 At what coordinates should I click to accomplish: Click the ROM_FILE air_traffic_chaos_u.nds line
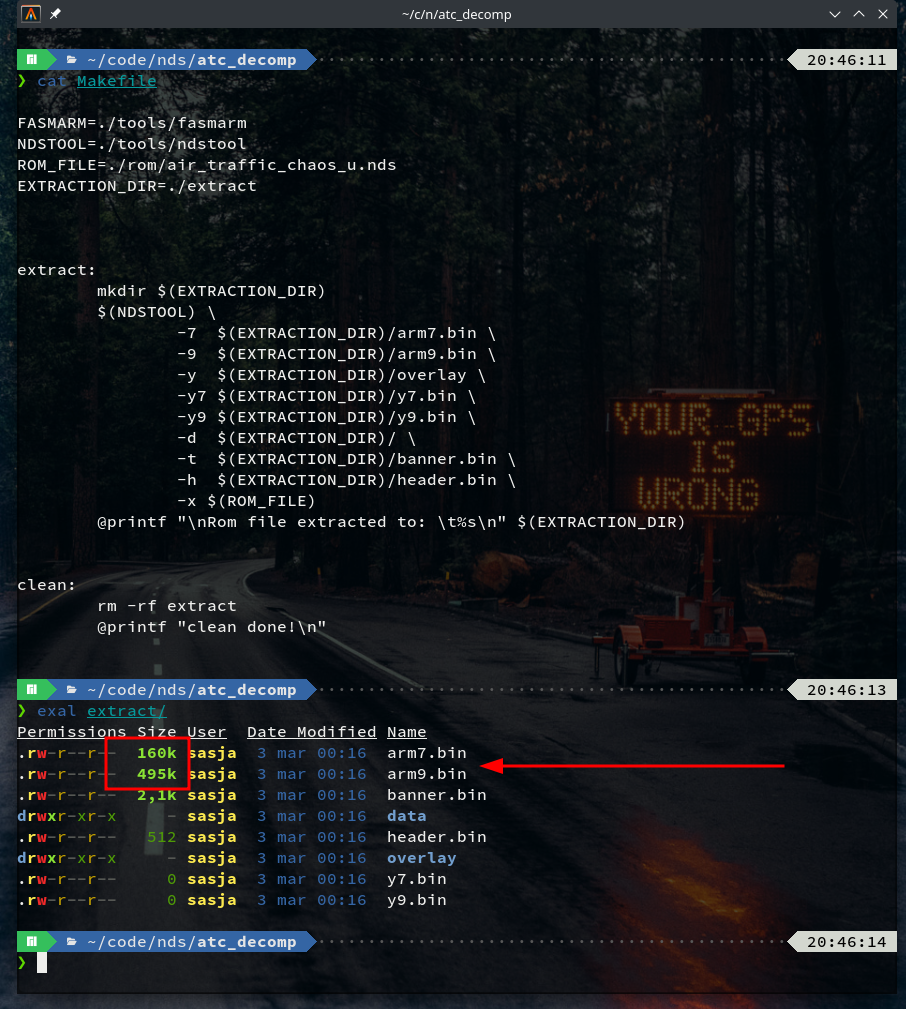tap(207, 165)
